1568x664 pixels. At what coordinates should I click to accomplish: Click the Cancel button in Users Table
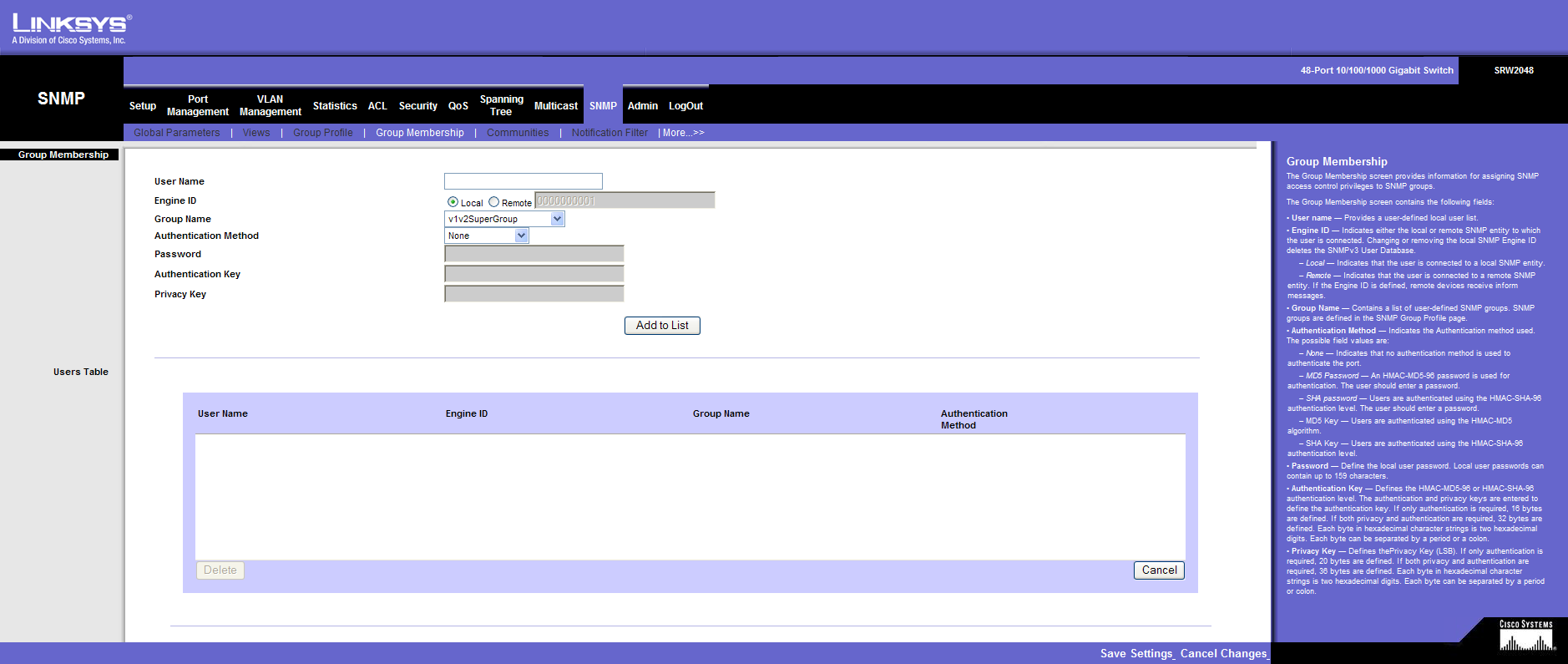pos(1159,570)
